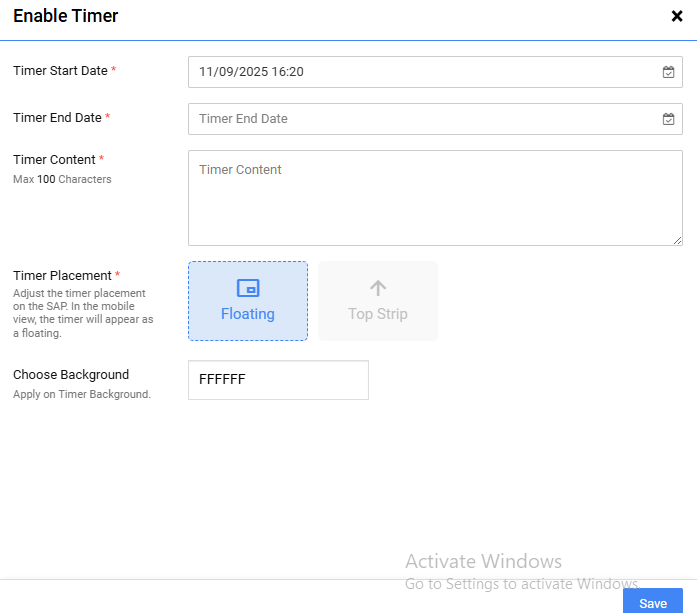The image size is (697, 613).
Task: Grab the Timer Content resize handle
Action: (677, 240)
